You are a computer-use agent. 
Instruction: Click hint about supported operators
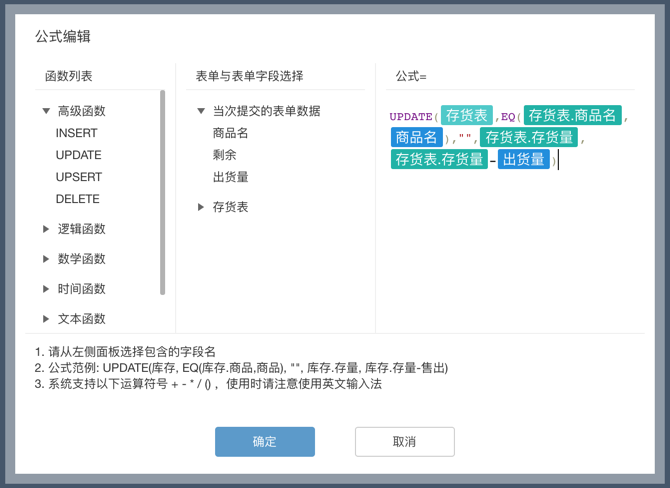point(208,384)
